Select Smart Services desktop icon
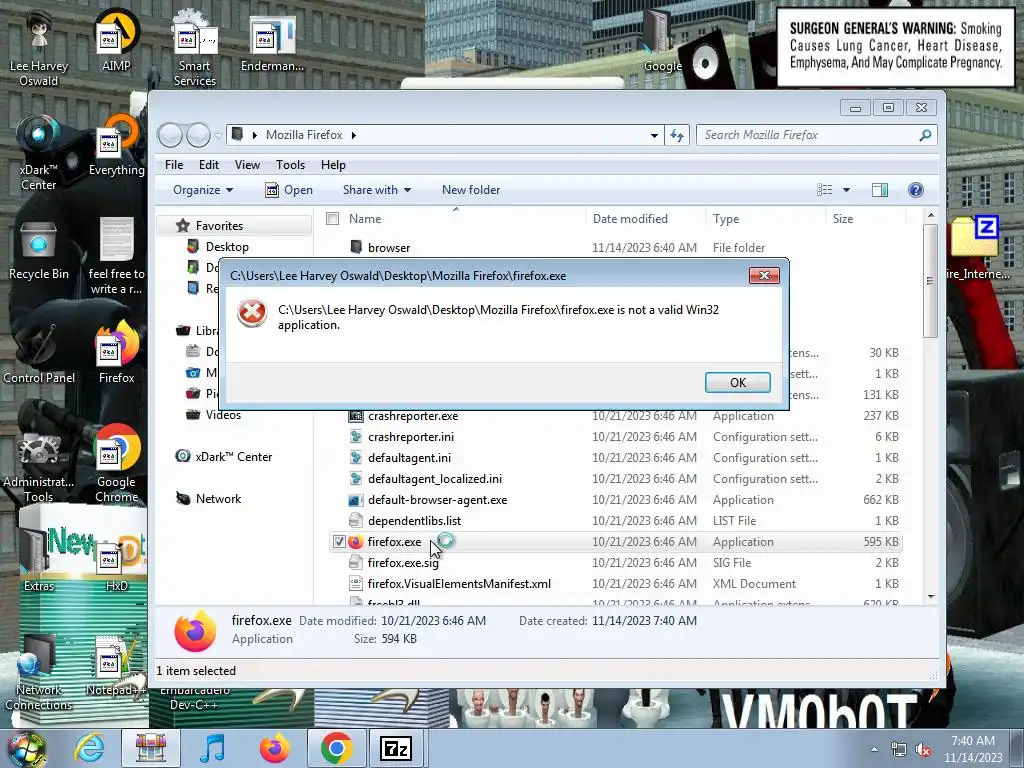This screenshot has width=1024, height=768. point(195,48)
